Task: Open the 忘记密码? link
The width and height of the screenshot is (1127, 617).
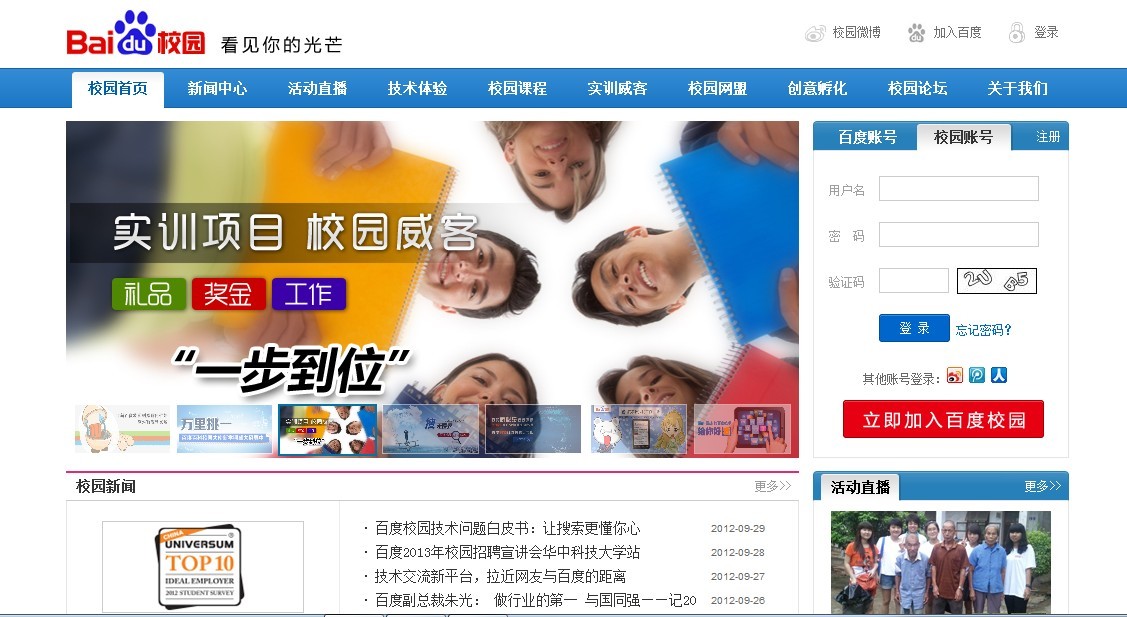Action: click(x=983, y=330)
